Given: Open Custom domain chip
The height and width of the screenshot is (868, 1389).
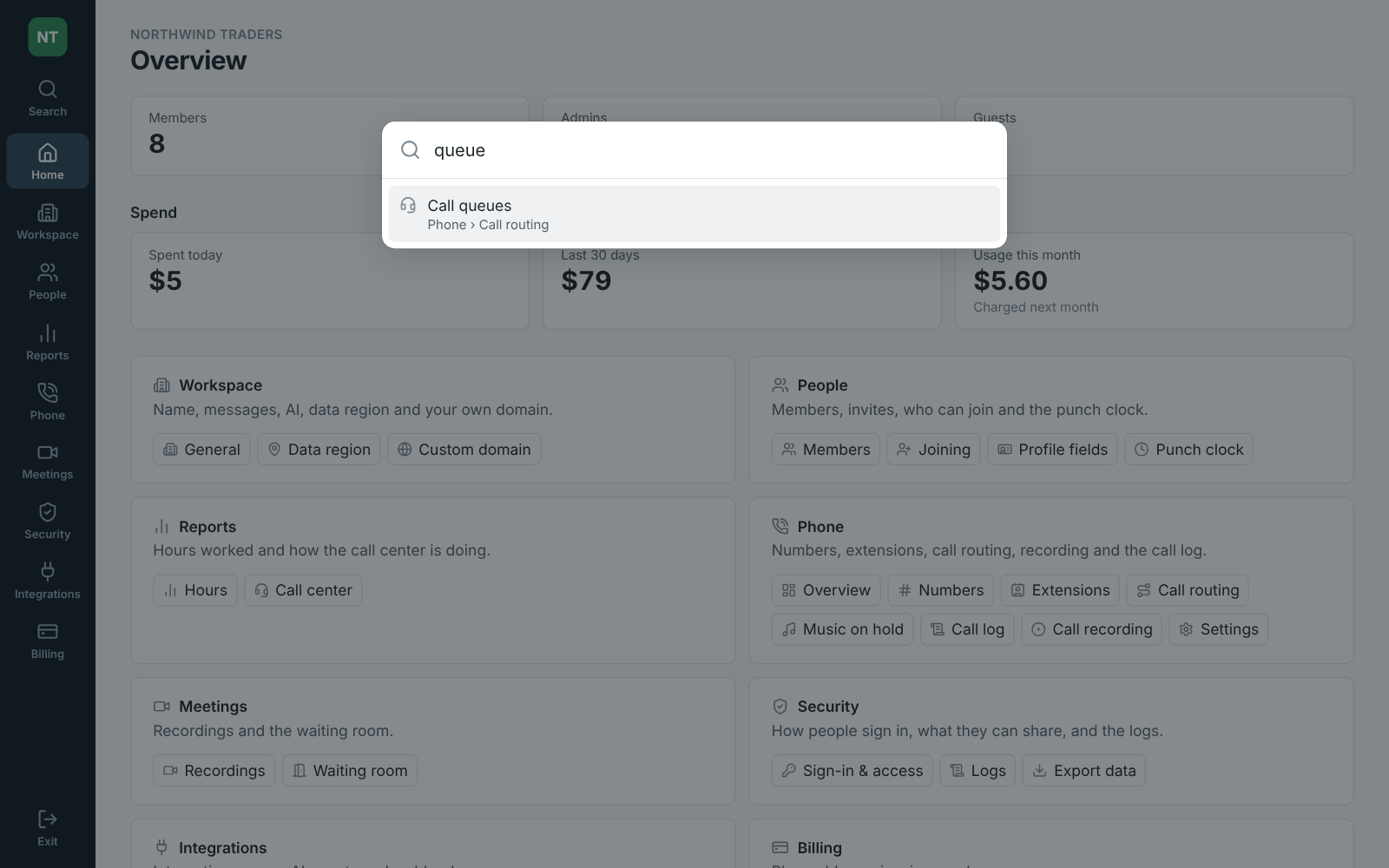Looking at the screenshot, I should point(464,450).
